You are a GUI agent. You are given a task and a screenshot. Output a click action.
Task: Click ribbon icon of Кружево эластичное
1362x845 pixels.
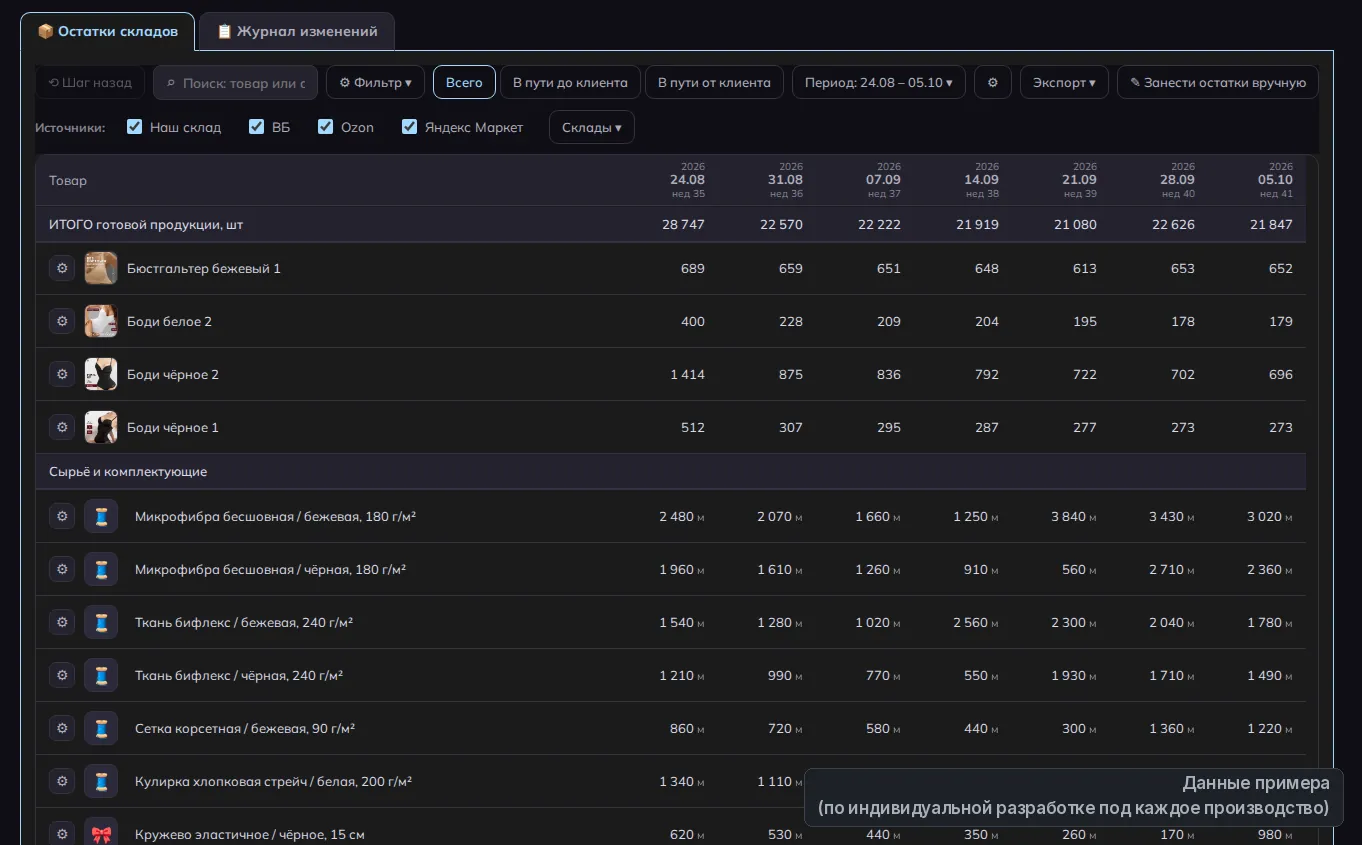pos(101,834)
